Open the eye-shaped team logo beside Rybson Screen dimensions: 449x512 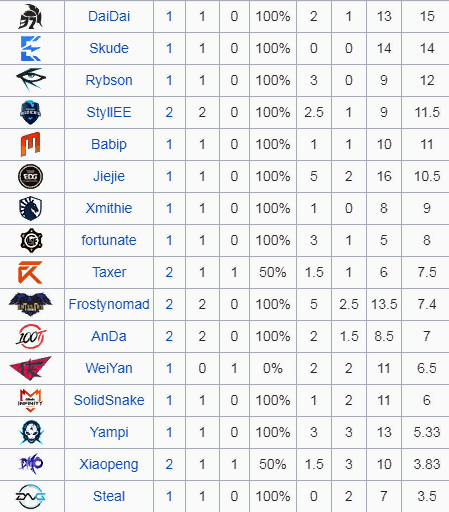31,80
